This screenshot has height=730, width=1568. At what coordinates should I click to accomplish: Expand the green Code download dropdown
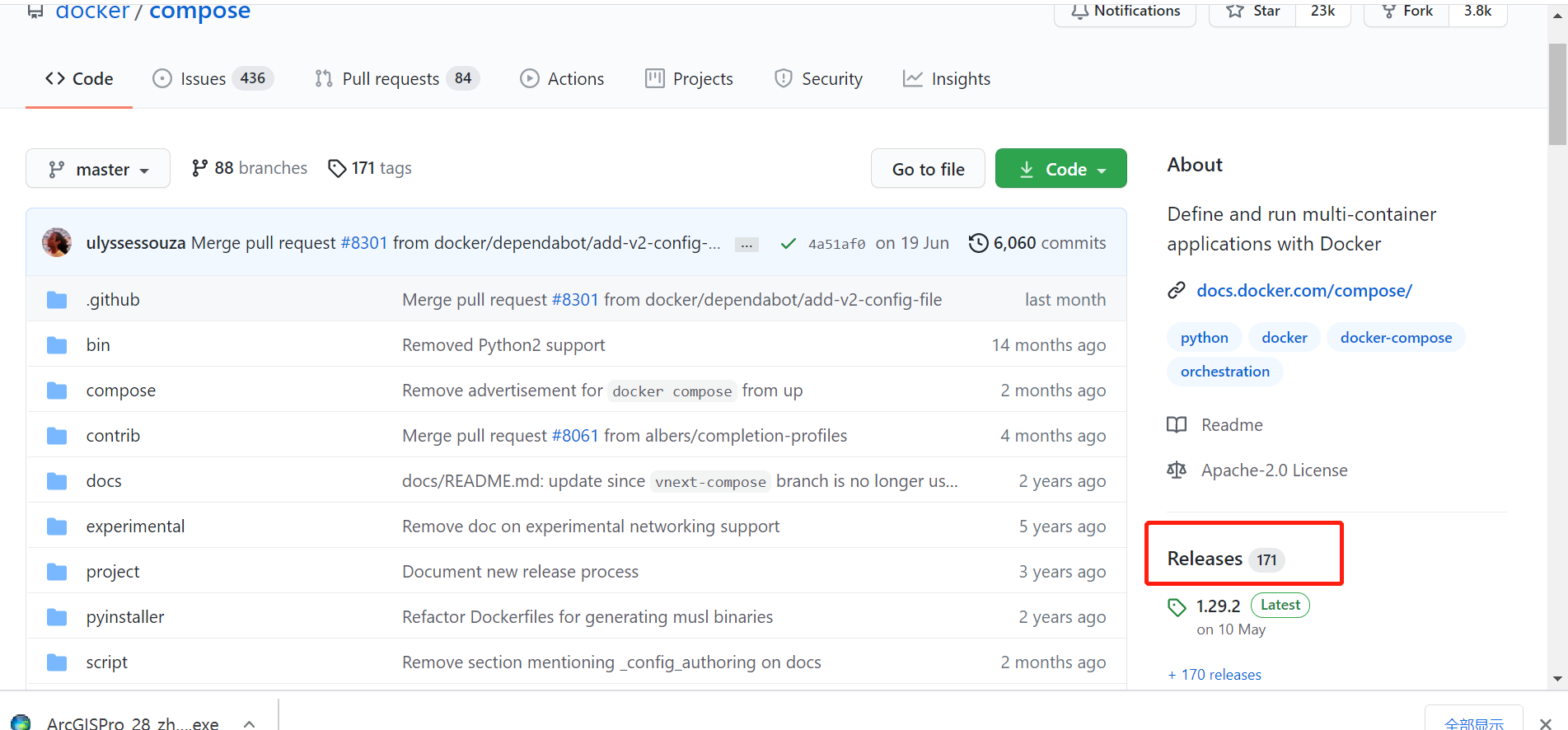coord(1061,169)
